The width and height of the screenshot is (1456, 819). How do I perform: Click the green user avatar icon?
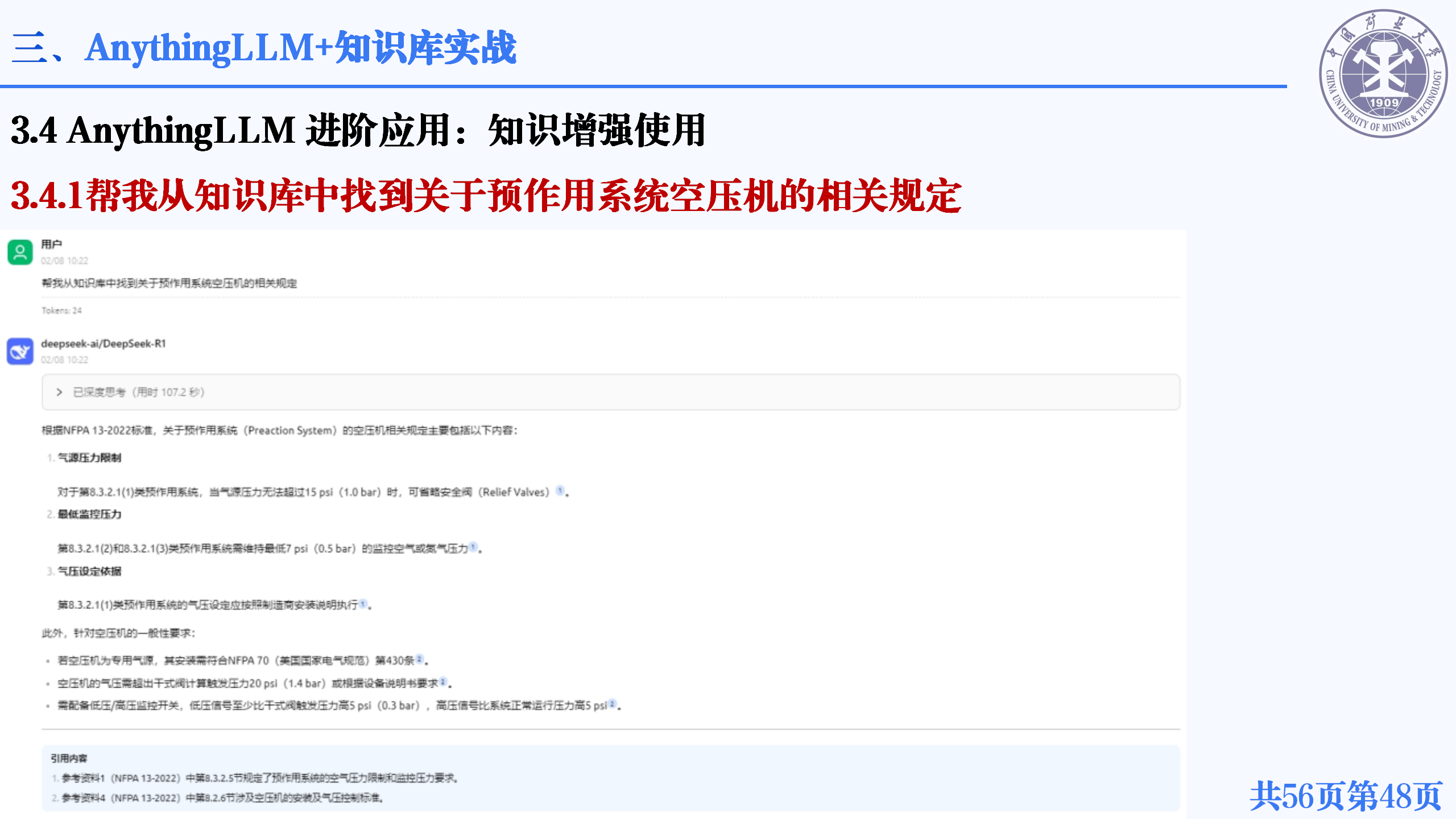pos(20,252)
